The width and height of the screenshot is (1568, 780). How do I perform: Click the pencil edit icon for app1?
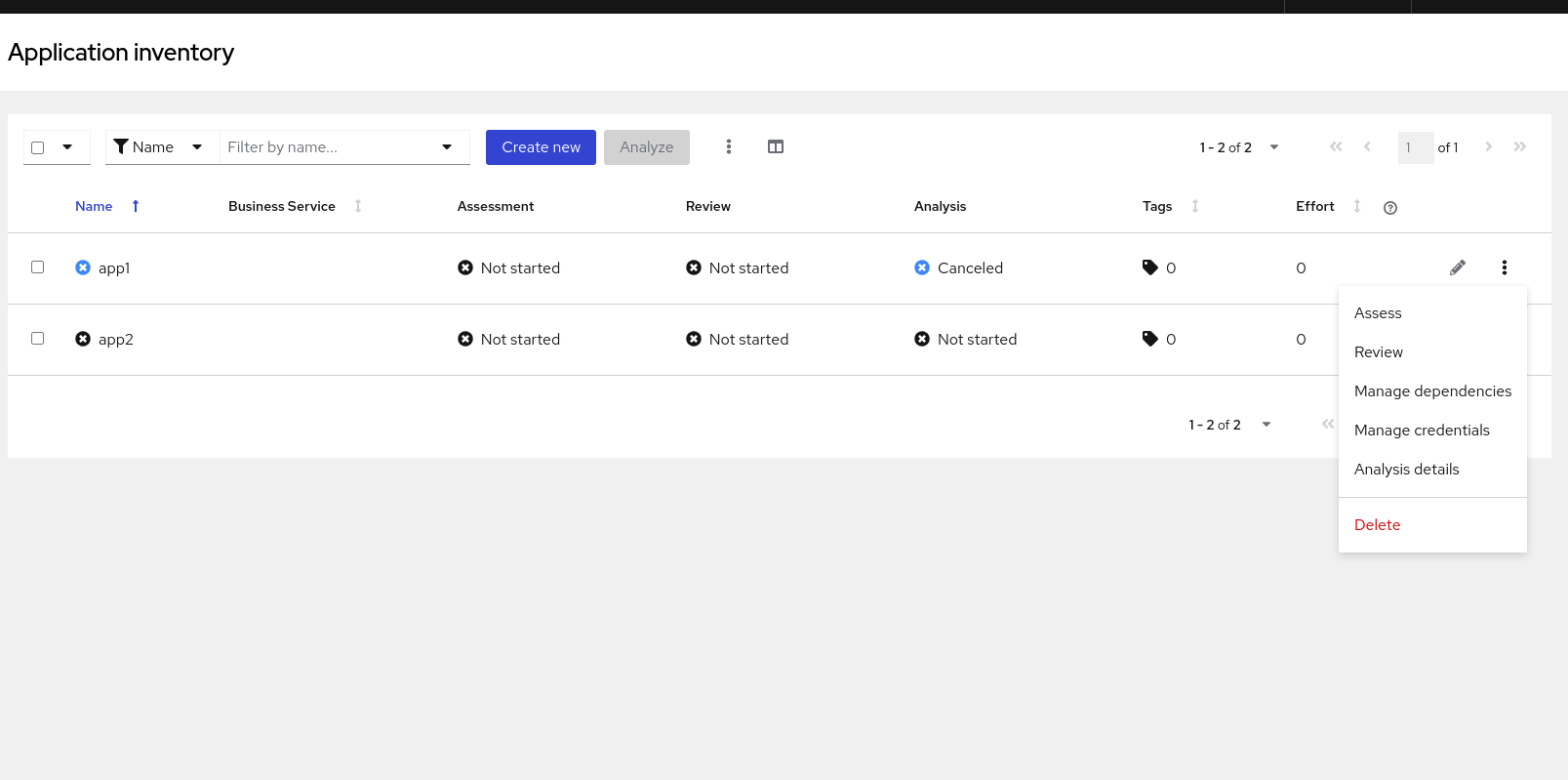coord(1458,267)
